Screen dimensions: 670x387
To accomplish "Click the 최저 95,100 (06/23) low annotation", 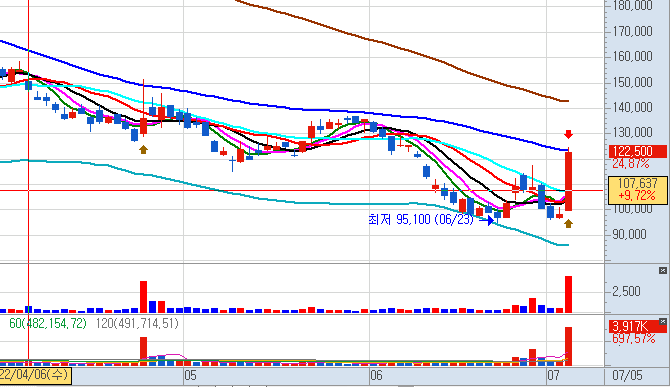I will pos(421,220).
